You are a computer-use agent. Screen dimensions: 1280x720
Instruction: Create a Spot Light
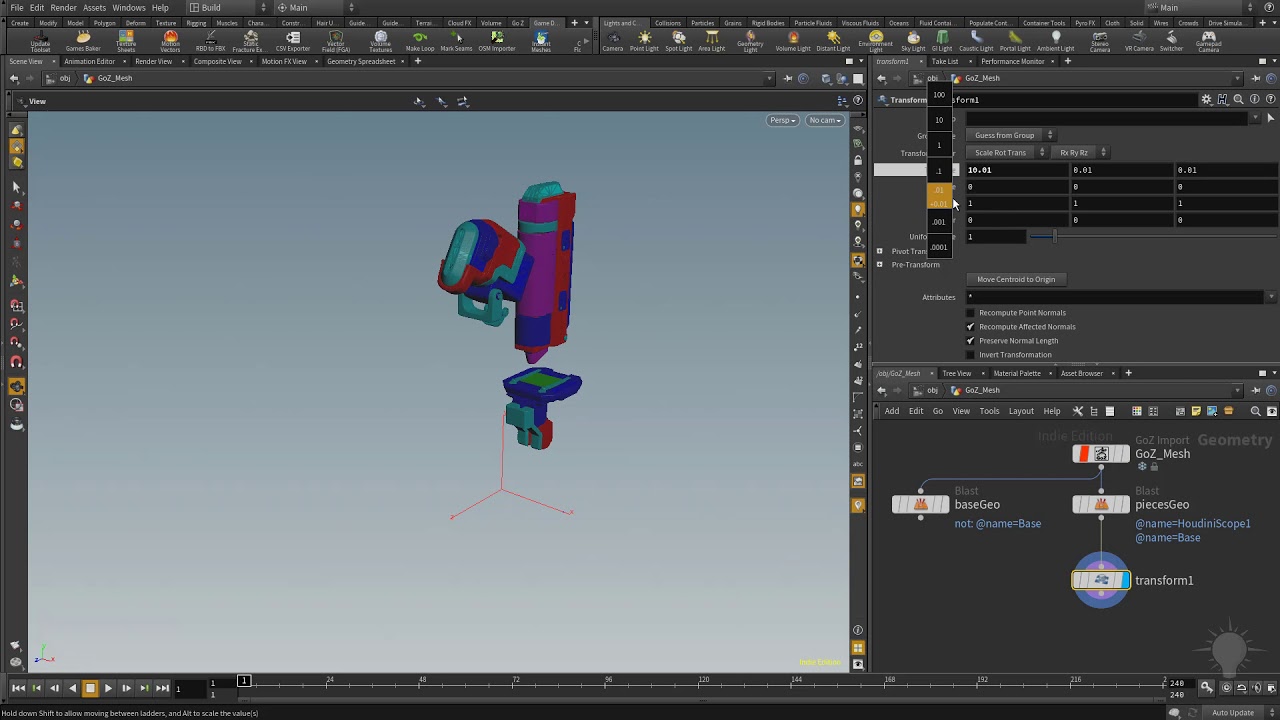coord(678,41)
